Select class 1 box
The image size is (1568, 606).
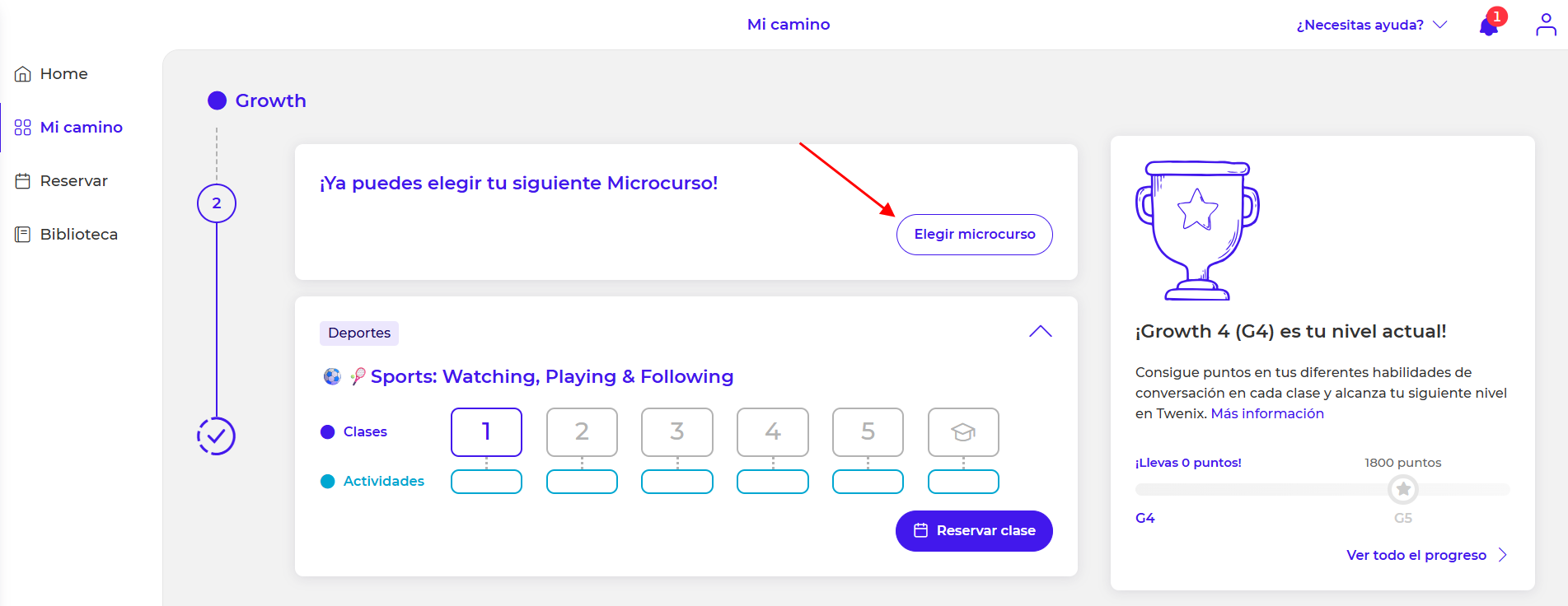tap(486, 431)
